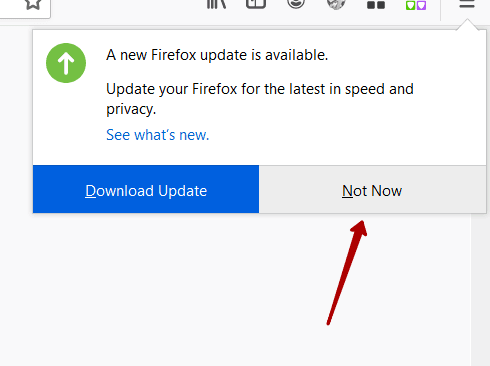
Task: Open the Firefox Account avatar icon
Action: pyautogui.click(x=296, y=4)
